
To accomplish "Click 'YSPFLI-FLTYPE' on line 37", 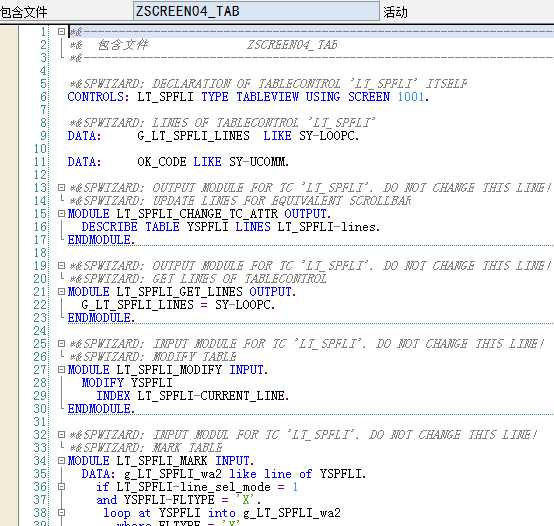I will pos(169,500).
